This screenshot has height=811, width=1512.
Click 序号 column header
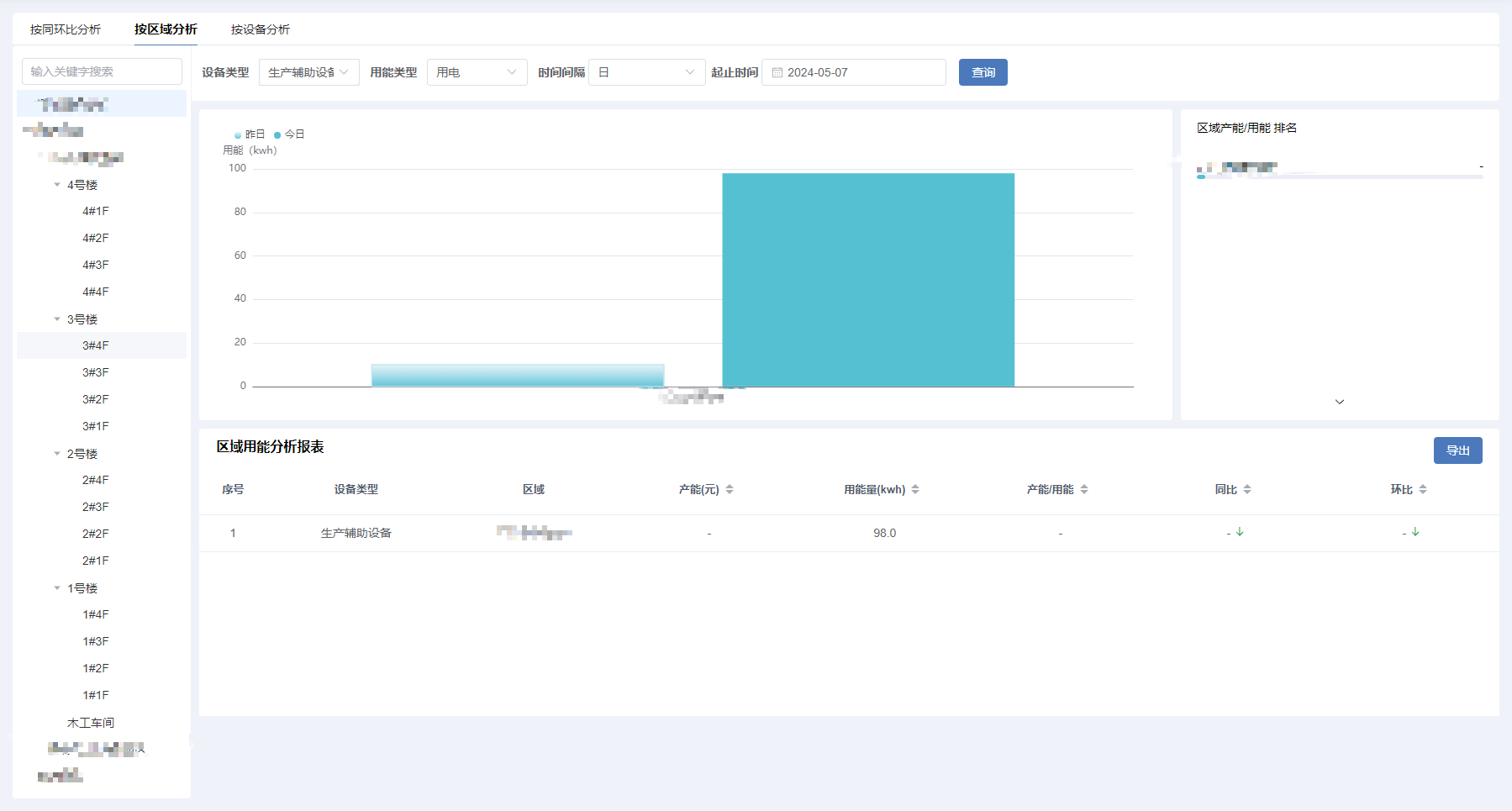click(x=233, y=489)
